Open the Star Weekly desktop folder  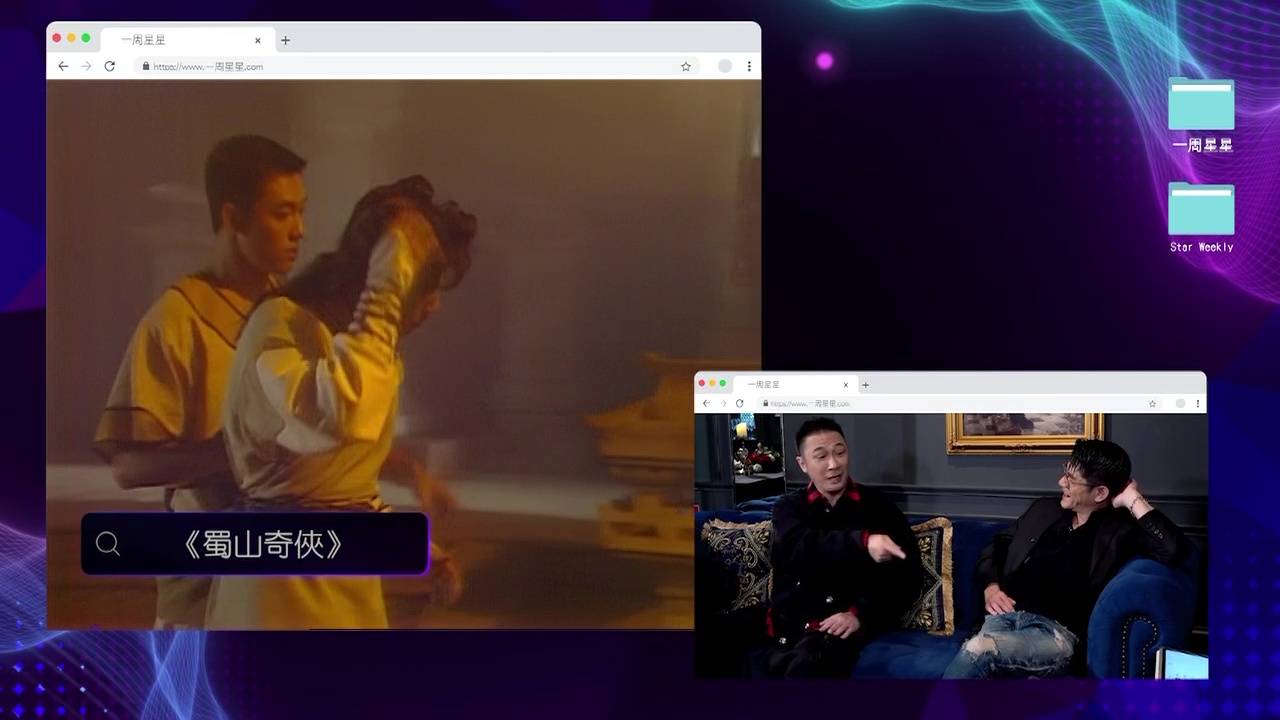(x=1201, y=210)
